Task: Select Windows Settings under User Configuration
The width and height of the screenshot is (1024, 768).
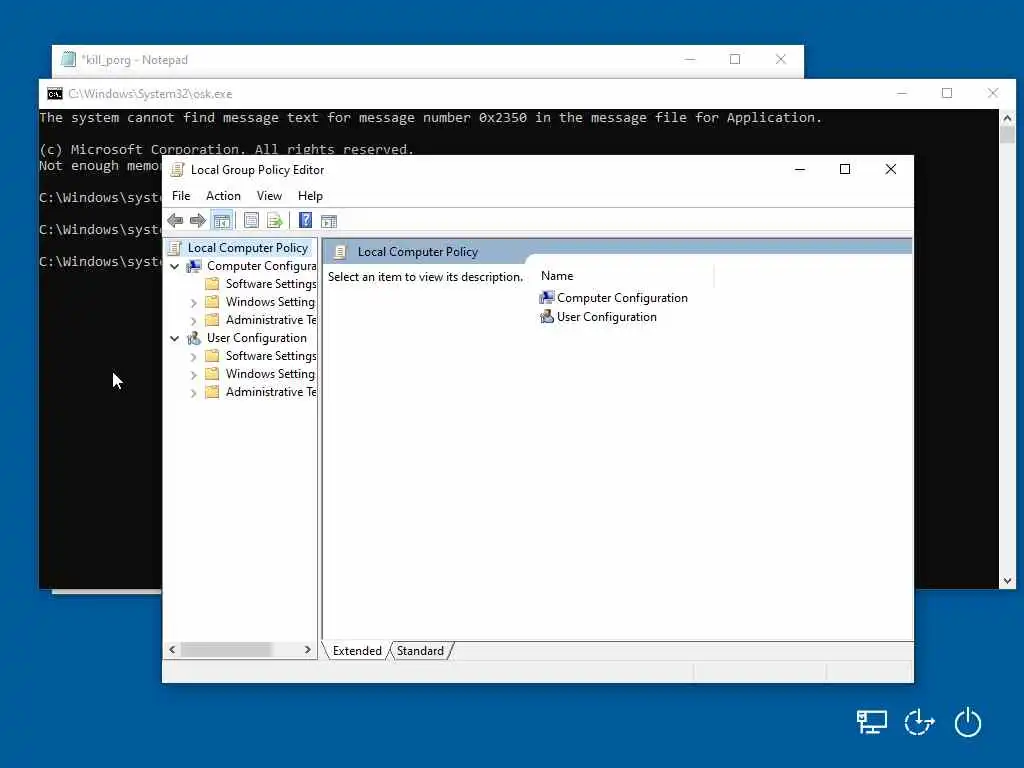Action: [270, 374]
